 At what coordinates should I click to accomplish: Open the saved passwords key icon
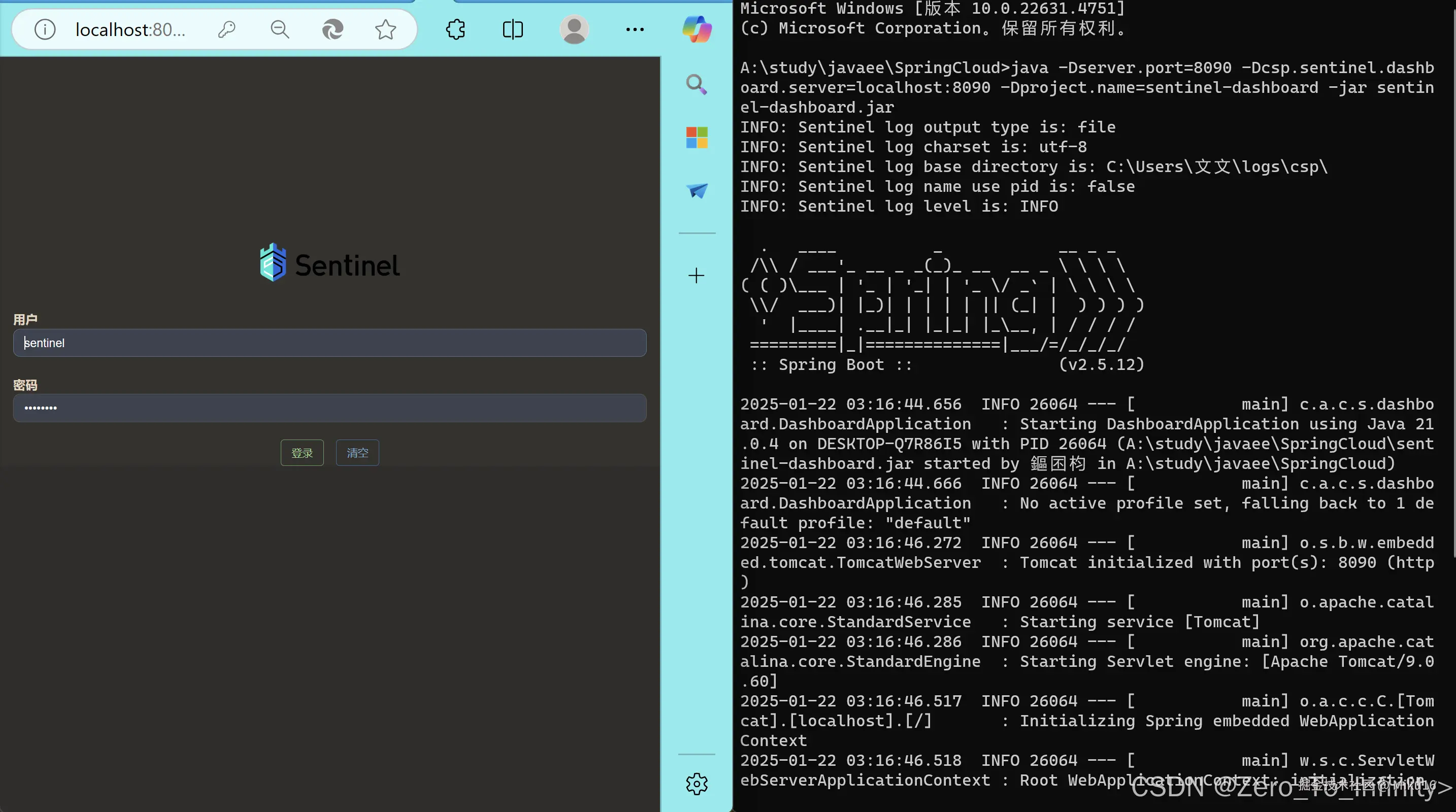click(x=226, y=29)
